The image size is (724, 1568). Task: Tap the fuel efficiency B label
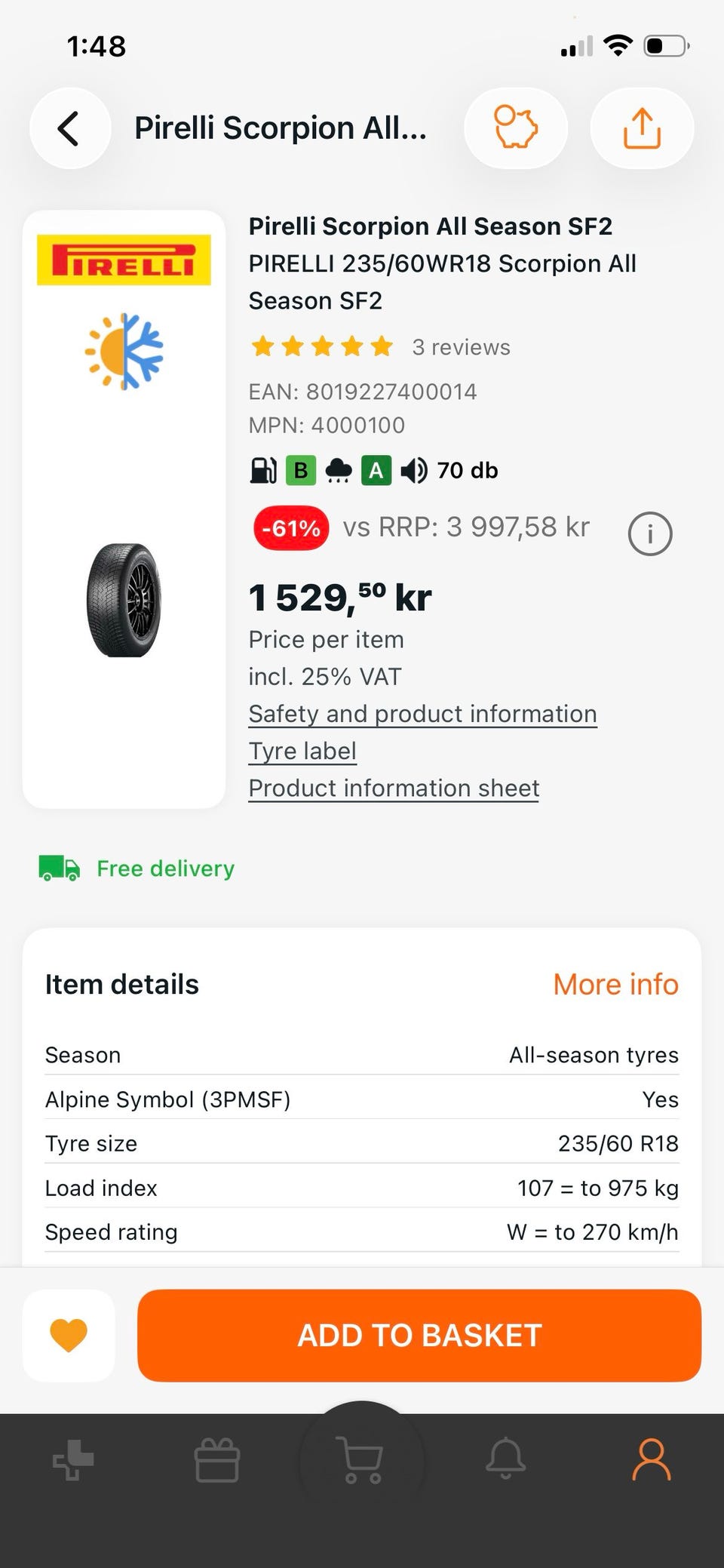(x=300, y=471)
